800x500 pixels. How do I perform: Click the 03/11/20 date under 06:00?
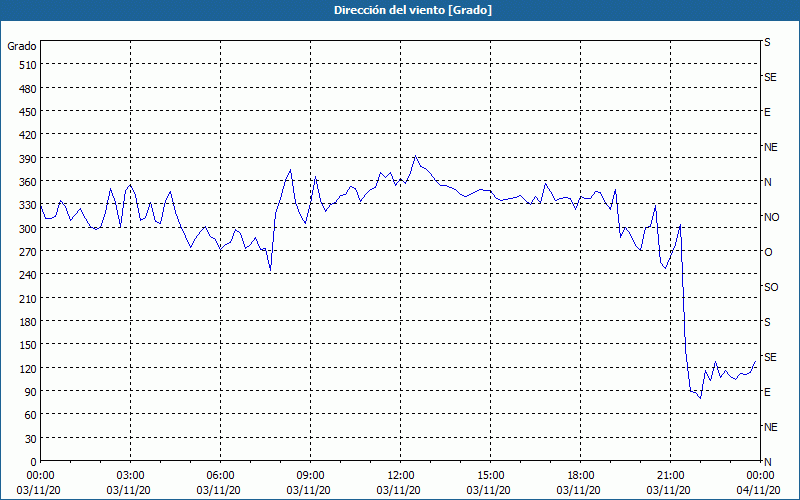point(218,490)
